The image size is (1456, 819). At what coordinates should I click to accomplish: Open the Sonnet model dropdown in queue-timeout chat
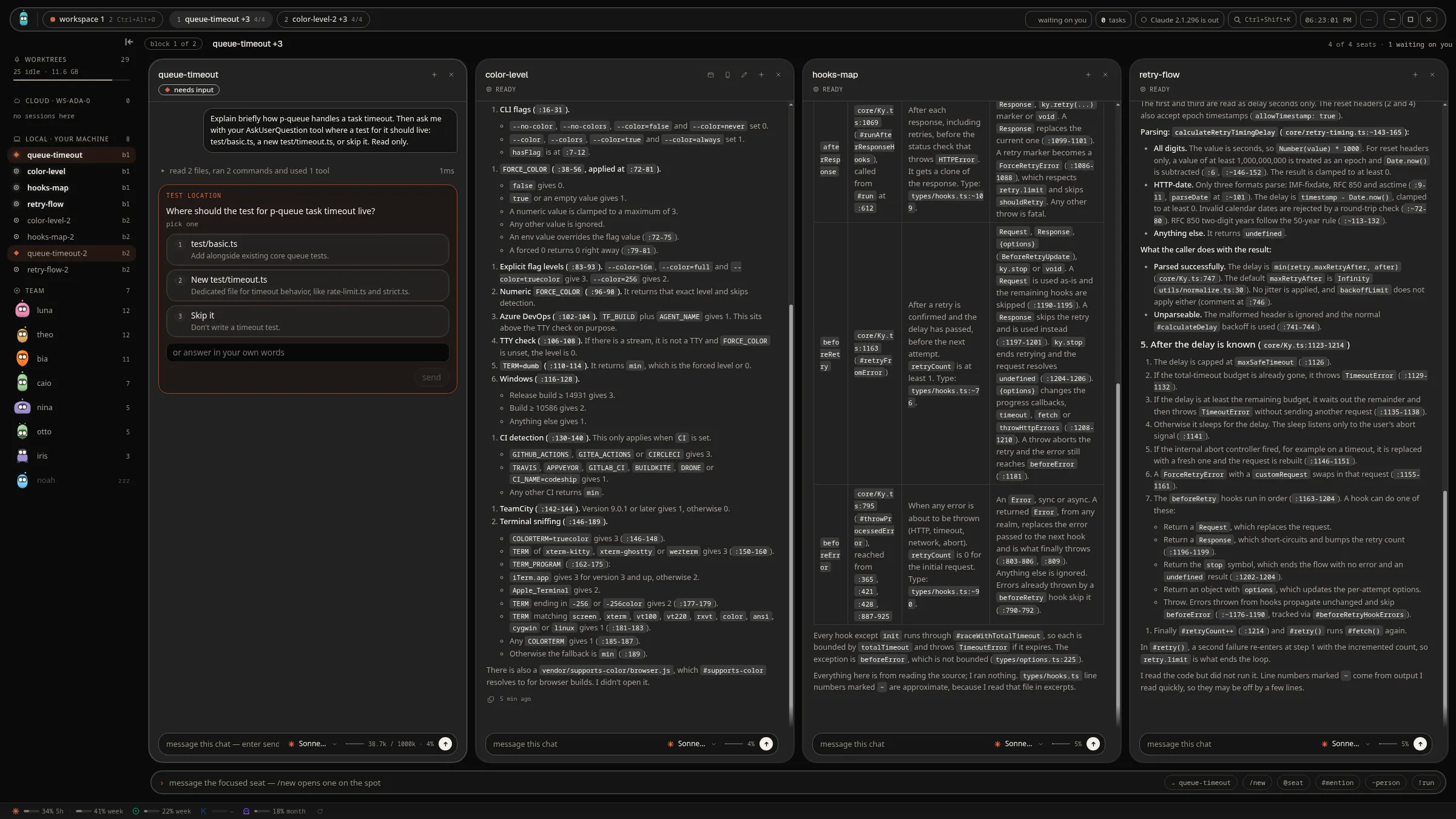point(312,744)
